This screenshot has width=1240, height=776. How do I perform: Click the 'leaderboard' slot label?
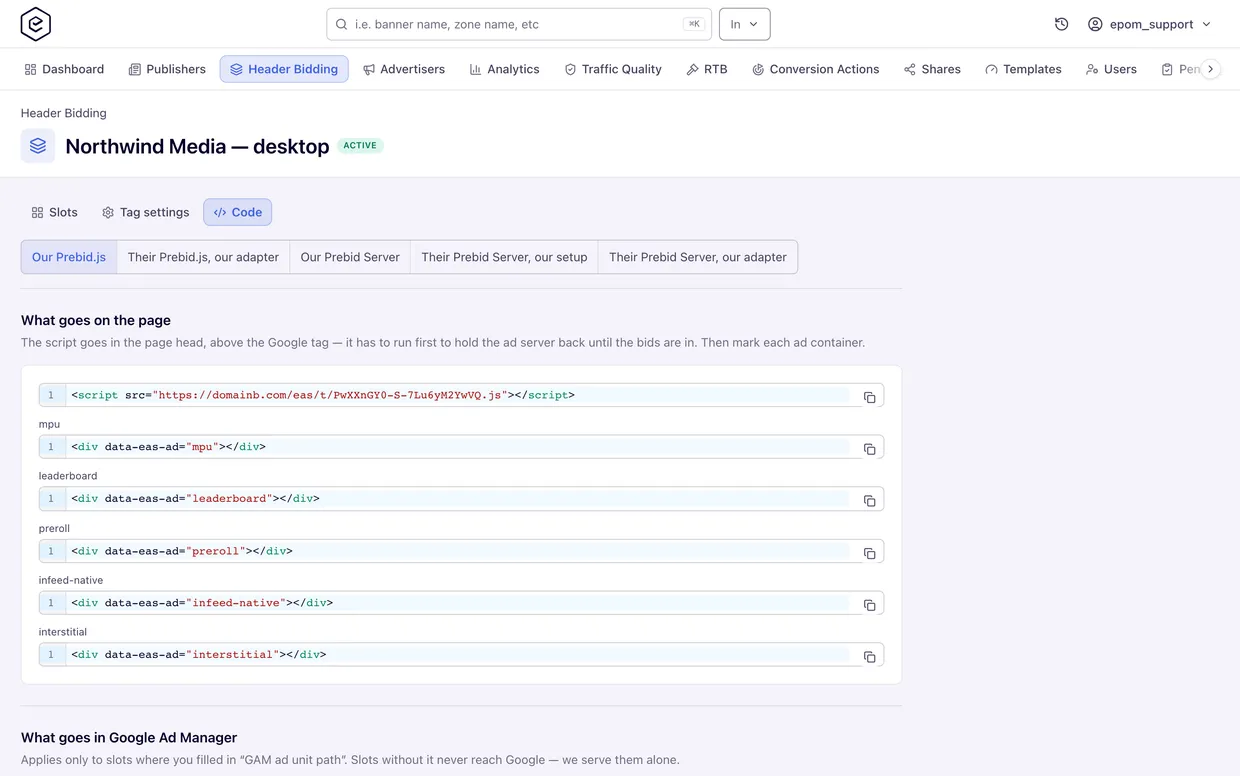(x=68, y=476)
